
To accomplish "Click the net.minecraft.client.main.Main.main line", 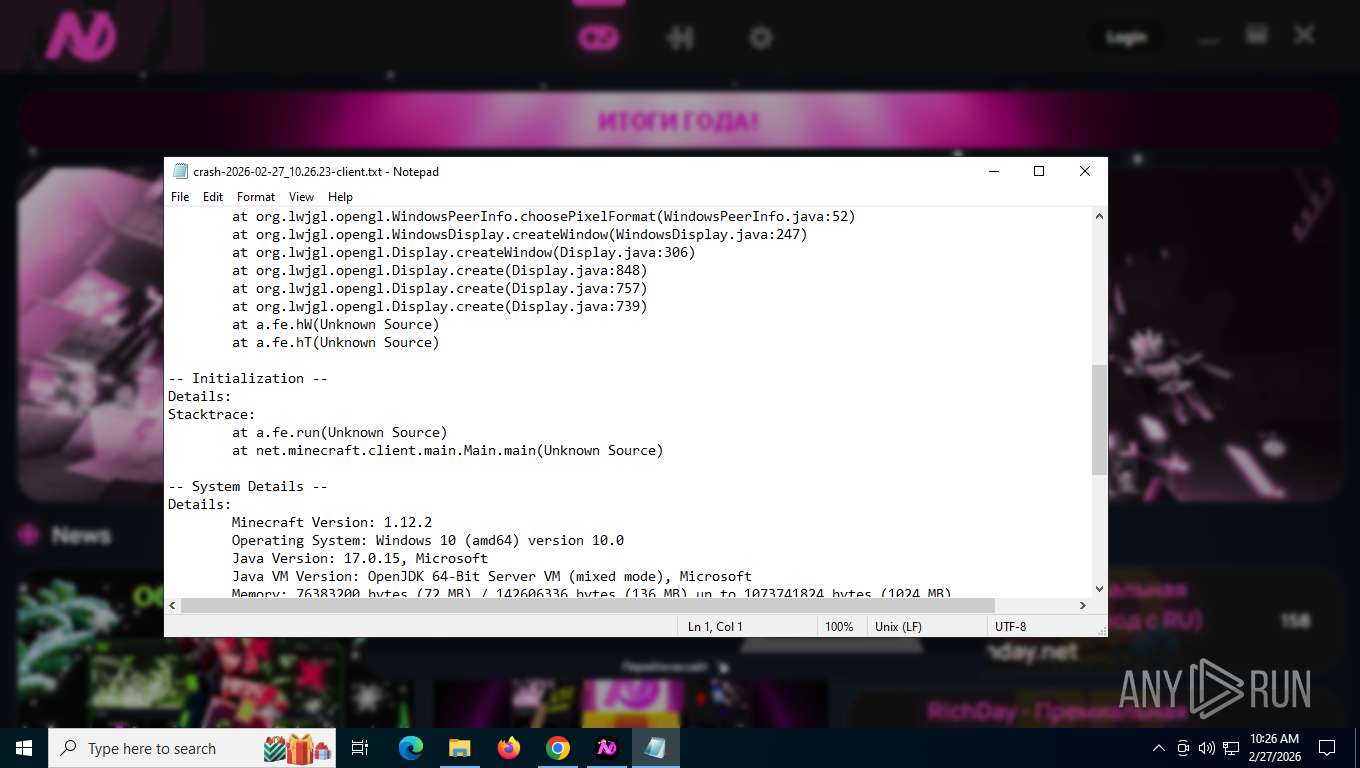I will [448, 450].
